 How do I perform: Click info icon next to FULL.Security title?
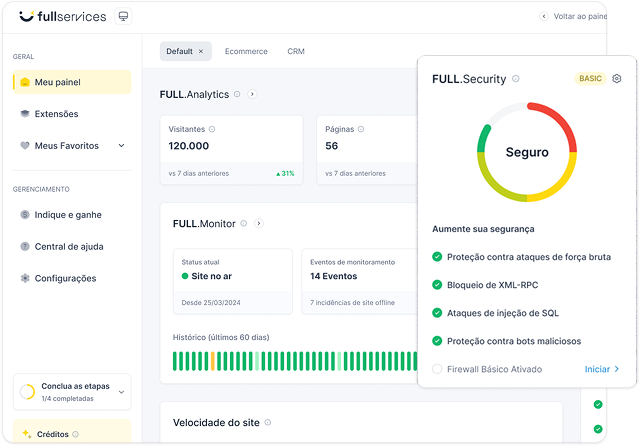516,79
